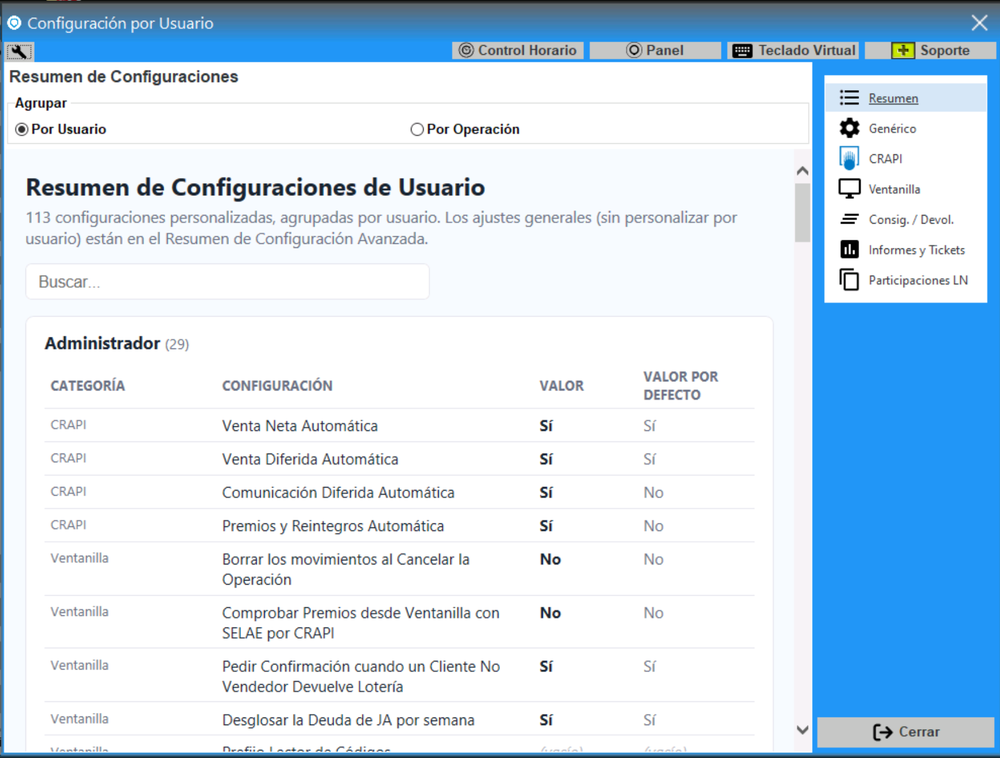Image resolution: width=1000 pixels, height=758 pixels.
Task: Click Sí value of Venta Neta Automática
Action: click(546, 426)
